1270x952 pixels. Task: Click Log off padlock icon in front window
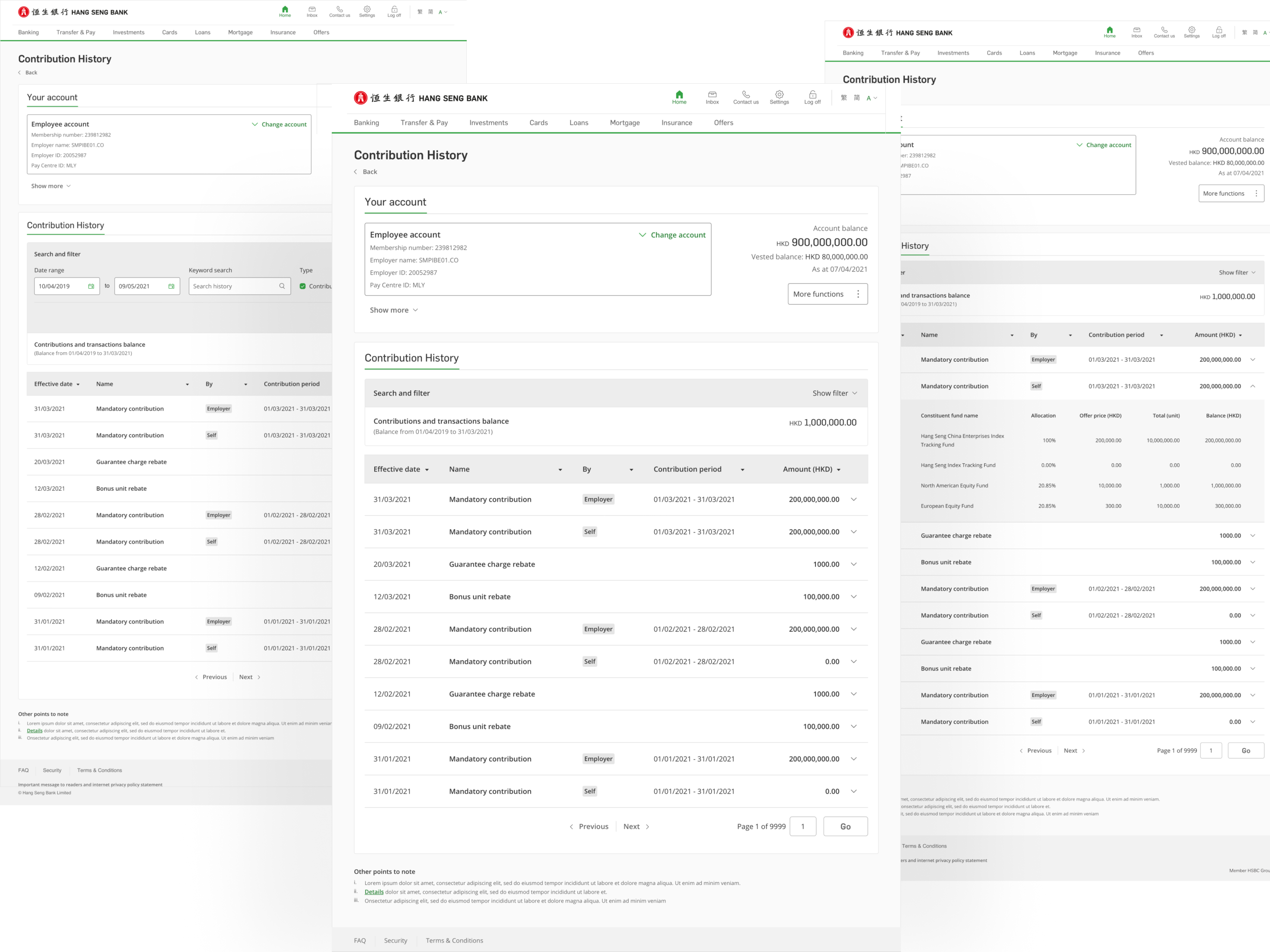pos(812,95)
